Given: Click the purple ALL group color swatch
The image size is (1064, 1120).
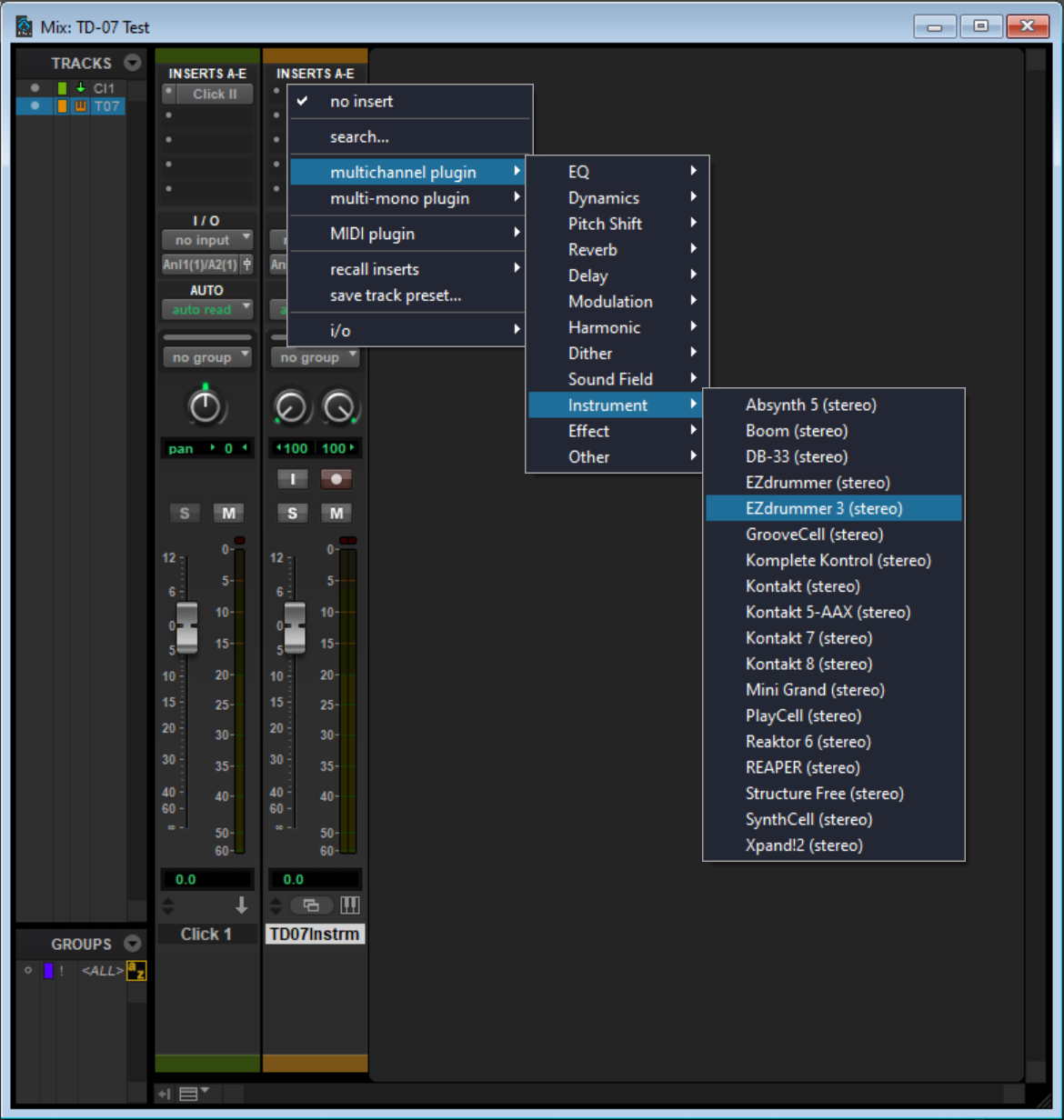Looking at the screenshot, I should [48, 971].
